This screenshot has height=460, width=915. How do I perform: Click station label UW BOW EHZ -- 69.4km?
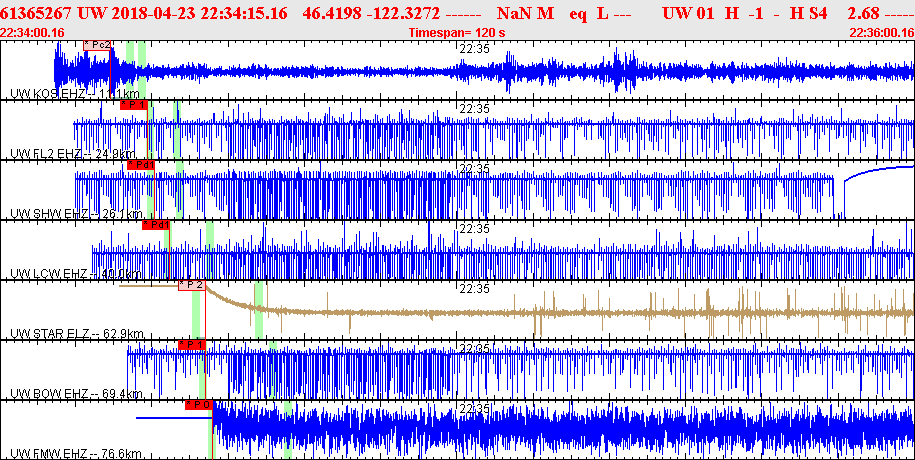click(x=76, y=394)
